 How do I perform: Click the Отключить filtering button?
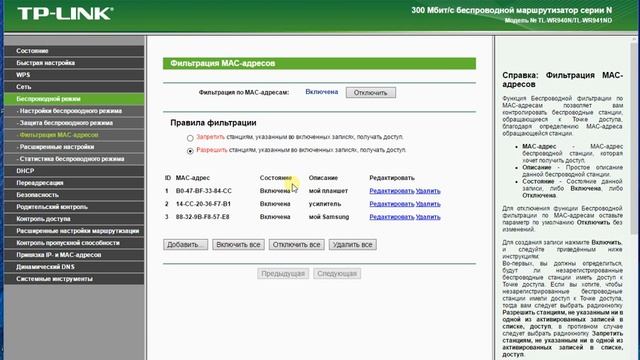coord(371,93)
